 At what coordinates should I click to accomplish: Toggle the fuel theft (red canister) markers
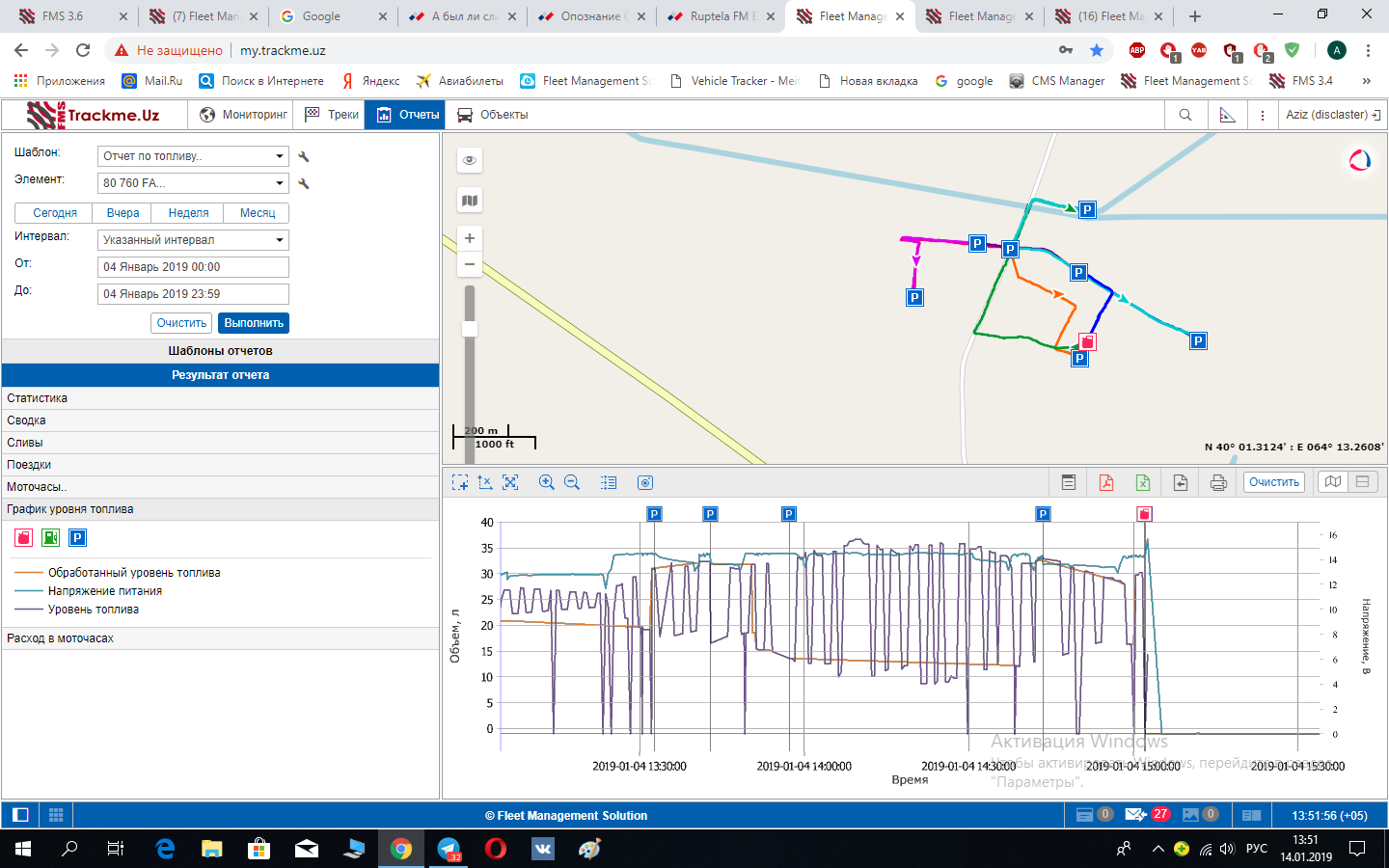pos(24,538)
